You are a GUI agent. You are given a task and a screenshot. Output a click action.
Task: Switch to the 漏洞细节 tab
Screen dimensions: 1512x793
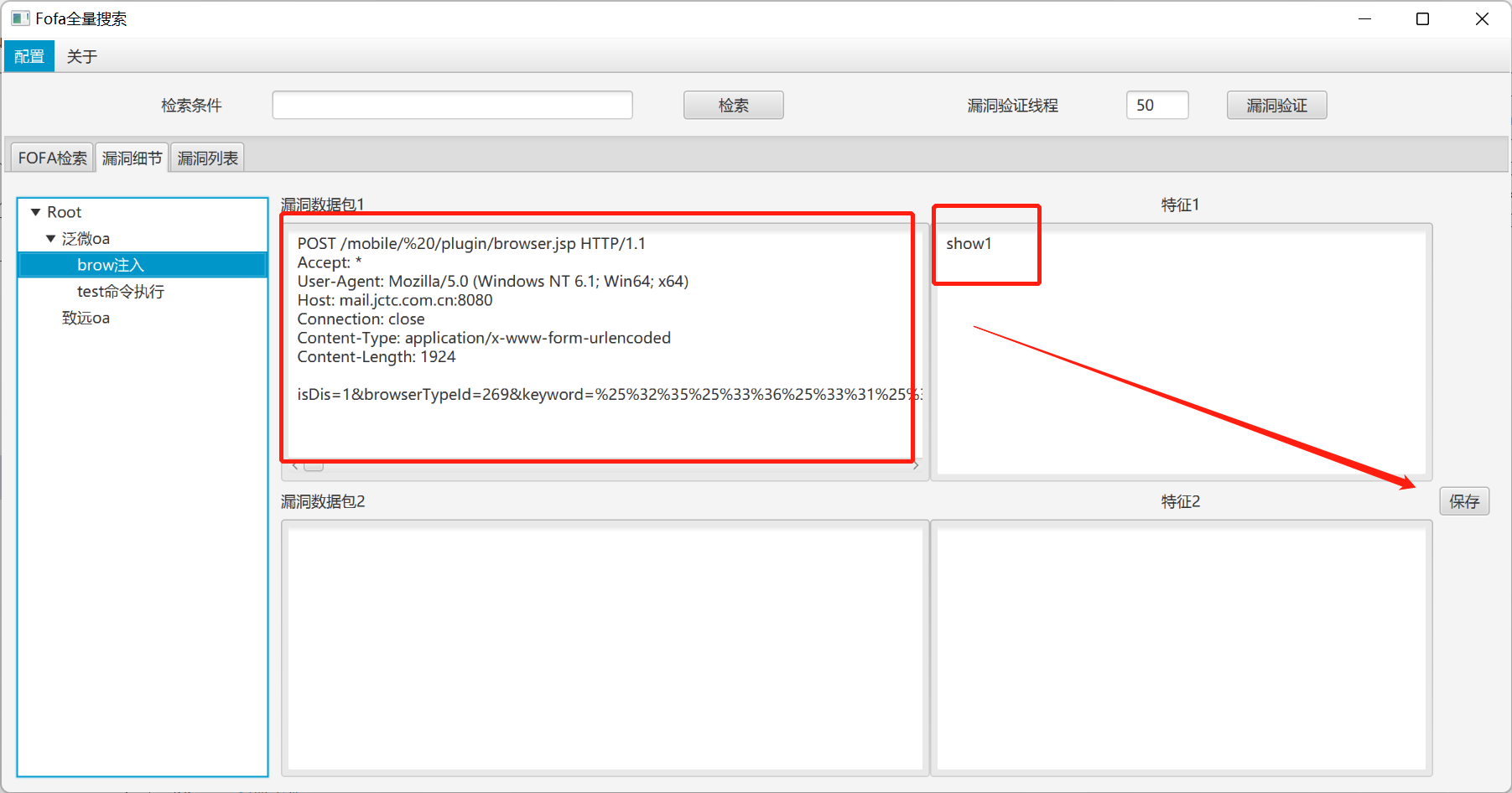pos(131,157)
